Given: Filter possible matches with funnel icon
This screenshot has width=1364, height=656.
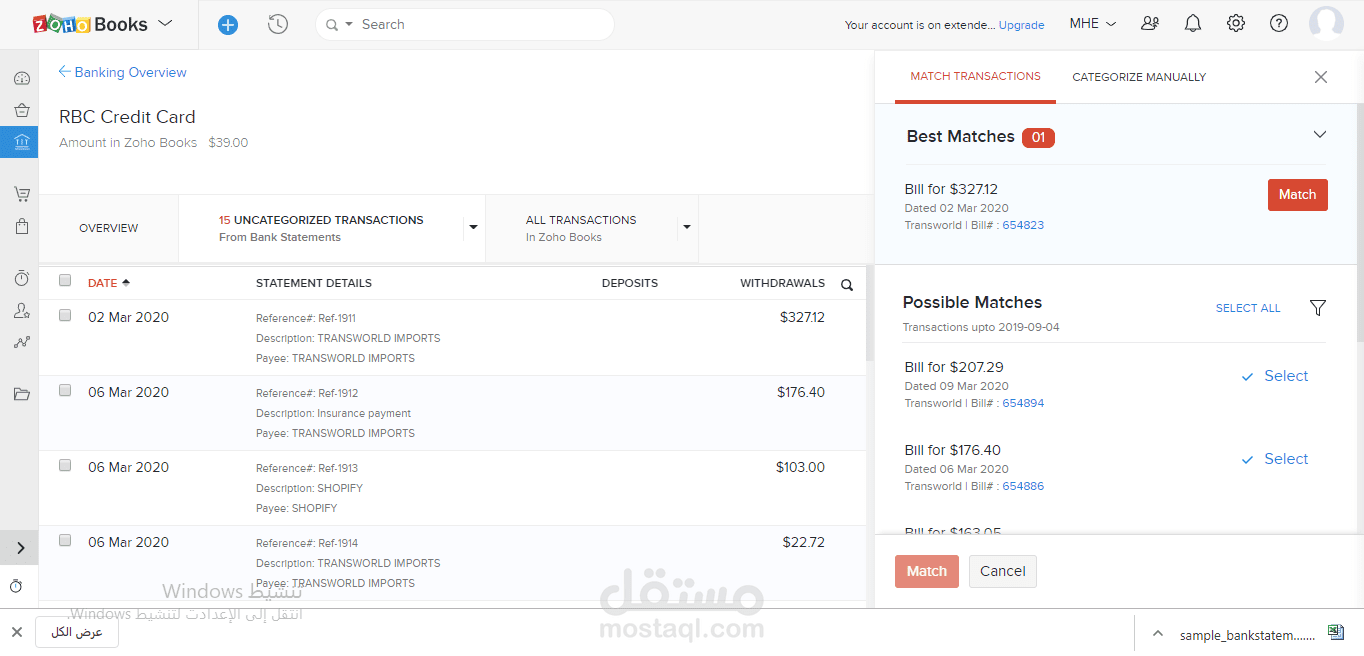Looking at the screenshot, I should [1318, 308].
